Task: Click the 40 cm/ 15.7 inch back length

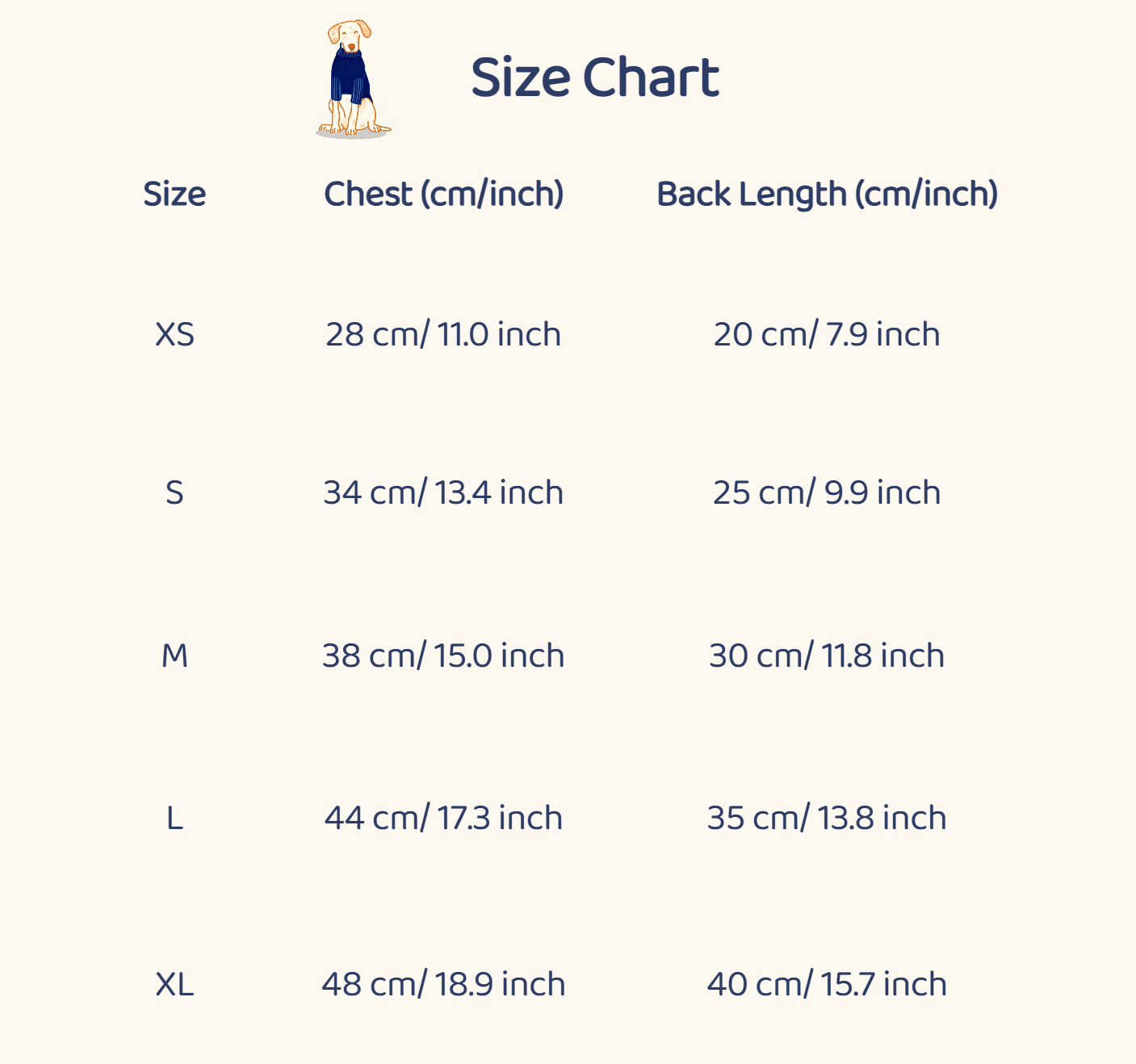Action: pyautogui.click(x=827, y=985)
